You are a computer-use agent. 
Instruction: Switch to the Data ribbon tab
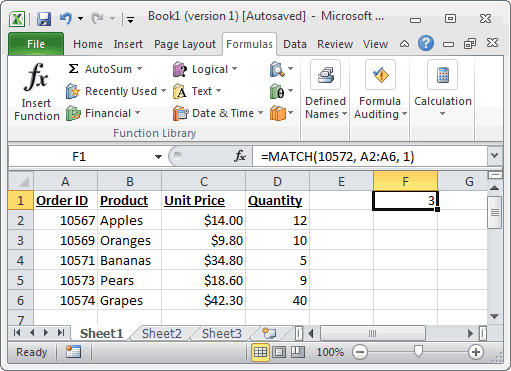click(295, 44)
